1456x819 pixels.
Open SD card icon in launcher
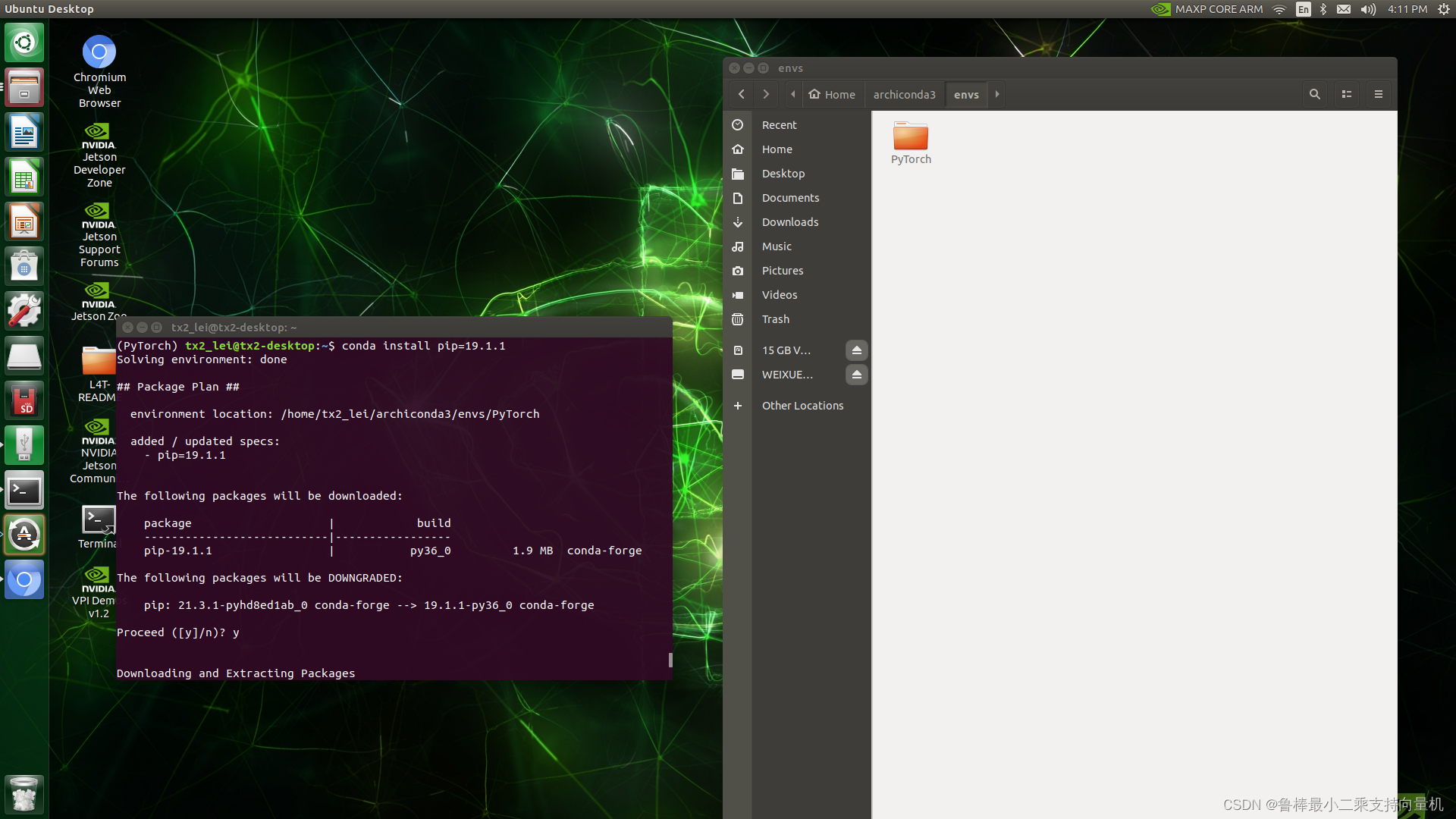[x=24, y=400]
